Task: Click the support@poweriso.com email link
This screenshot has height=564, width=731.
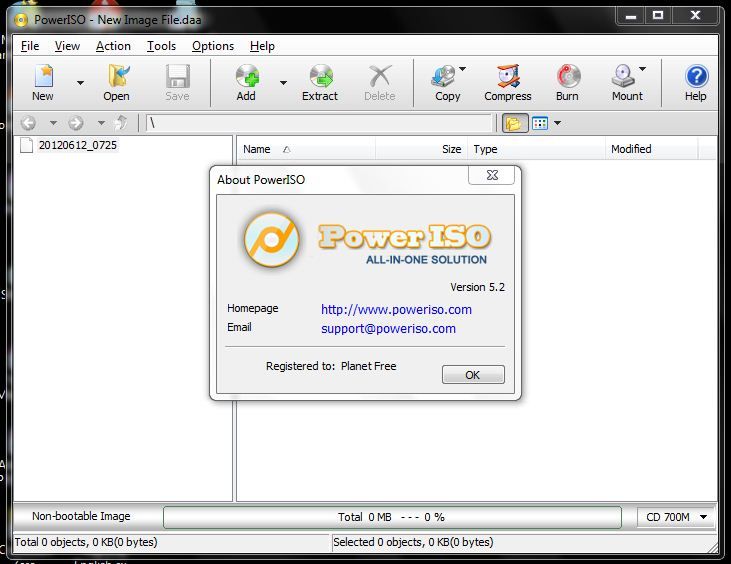Action: (388, 329)
